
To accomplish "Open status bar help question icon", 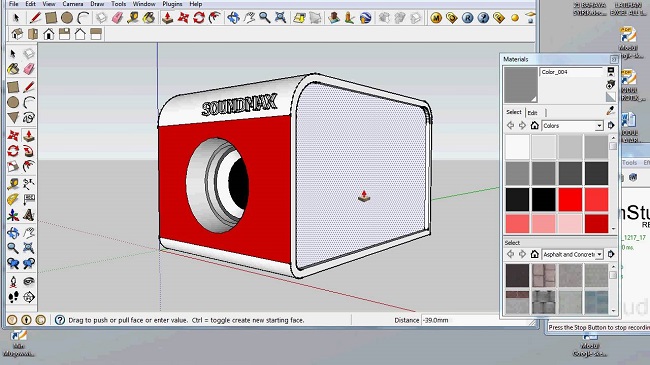I will tap(60, 320).
